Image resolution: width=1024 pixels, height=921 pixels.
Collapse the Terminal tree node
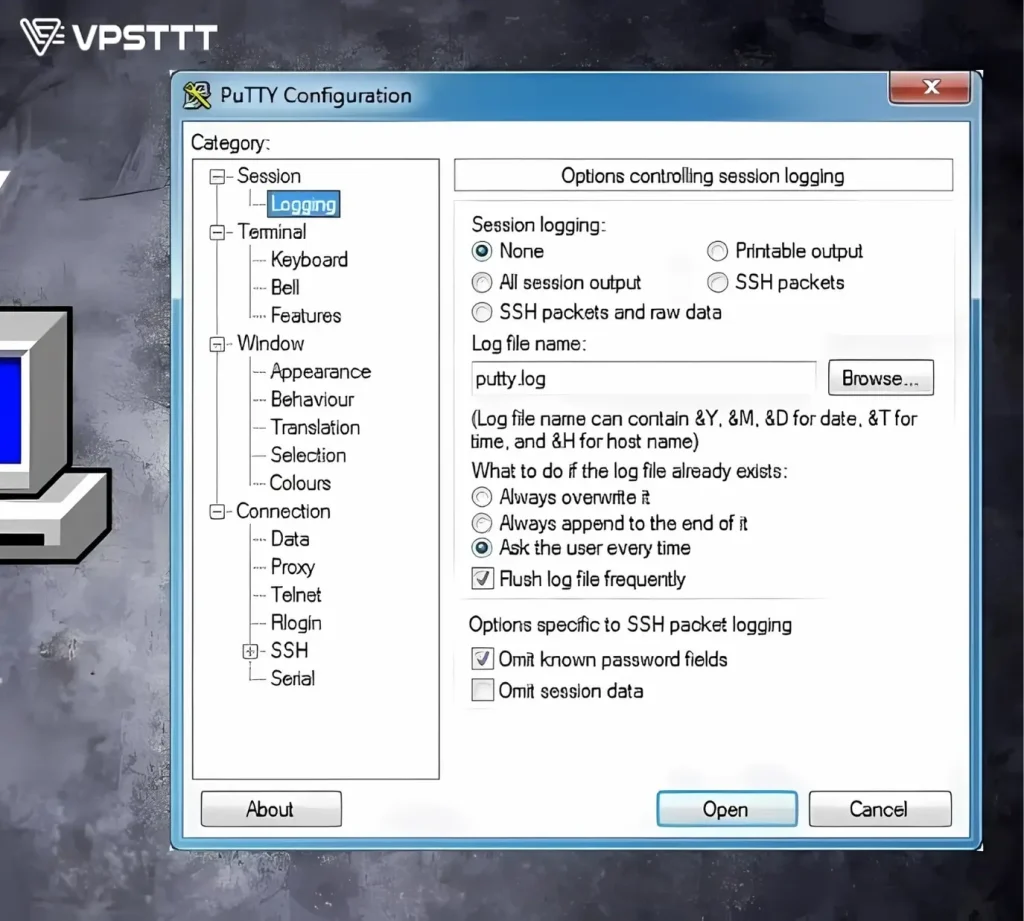[217, 233]
